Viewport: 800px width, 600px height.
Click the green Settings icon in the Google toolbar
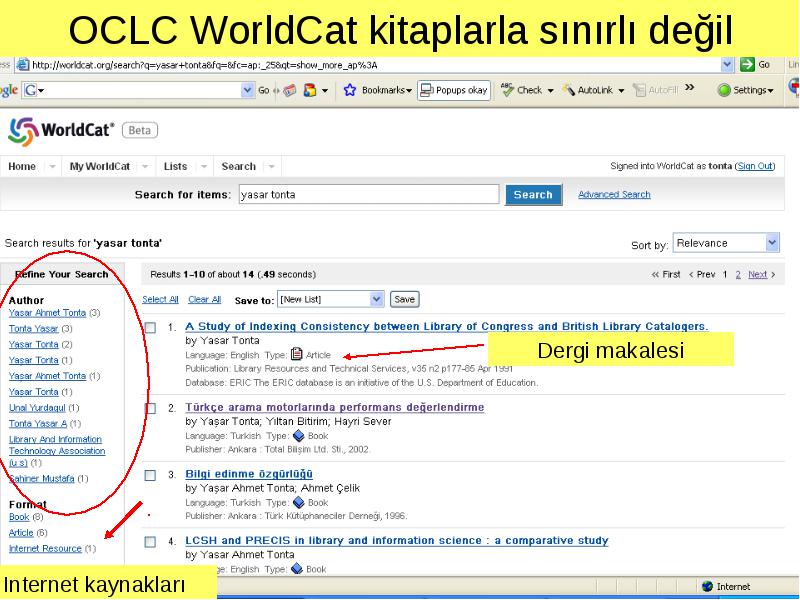pyautogui.click(x=723, y=90)
